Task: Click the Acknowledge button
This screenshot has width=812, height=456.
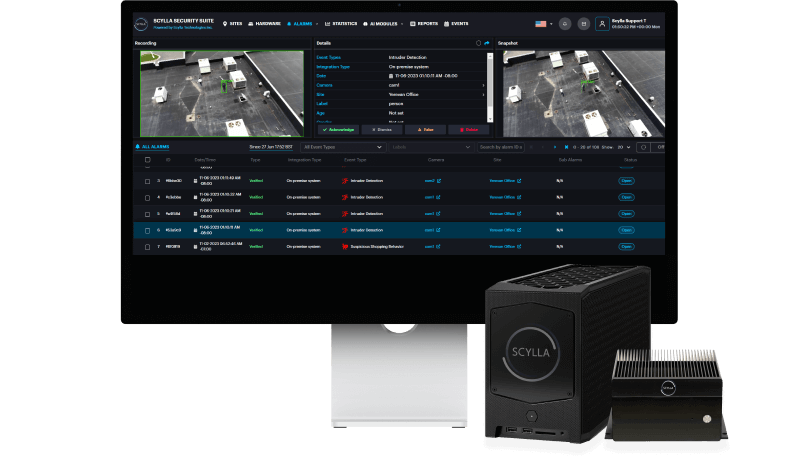Action: coord(338,129)
